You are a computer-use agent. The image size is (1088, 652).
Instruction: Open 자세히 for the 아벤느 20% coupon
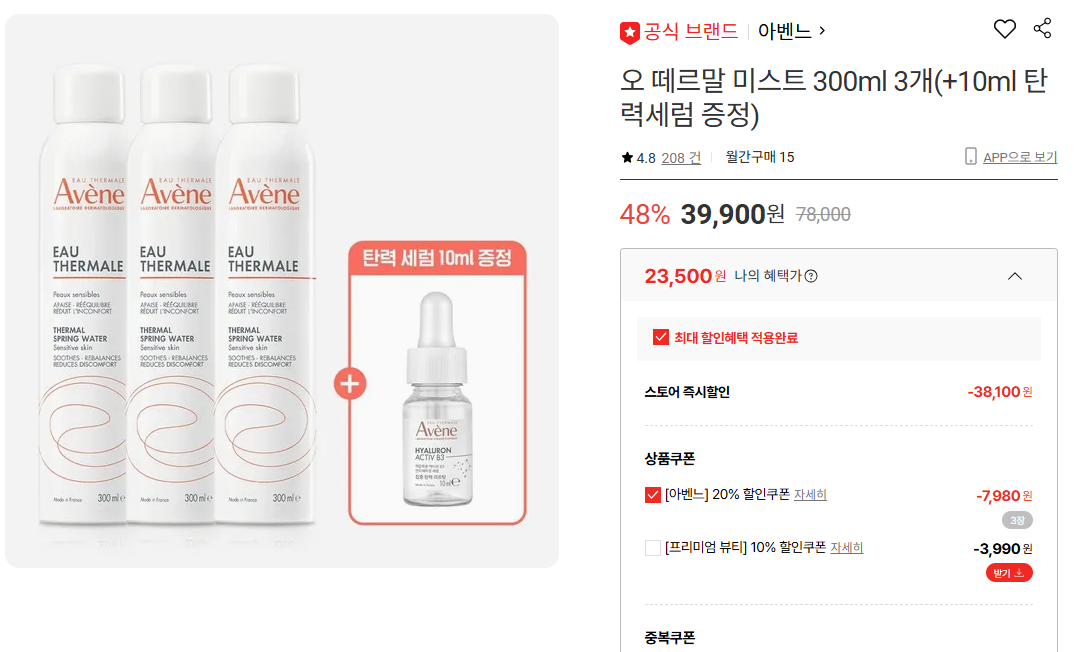810,495
